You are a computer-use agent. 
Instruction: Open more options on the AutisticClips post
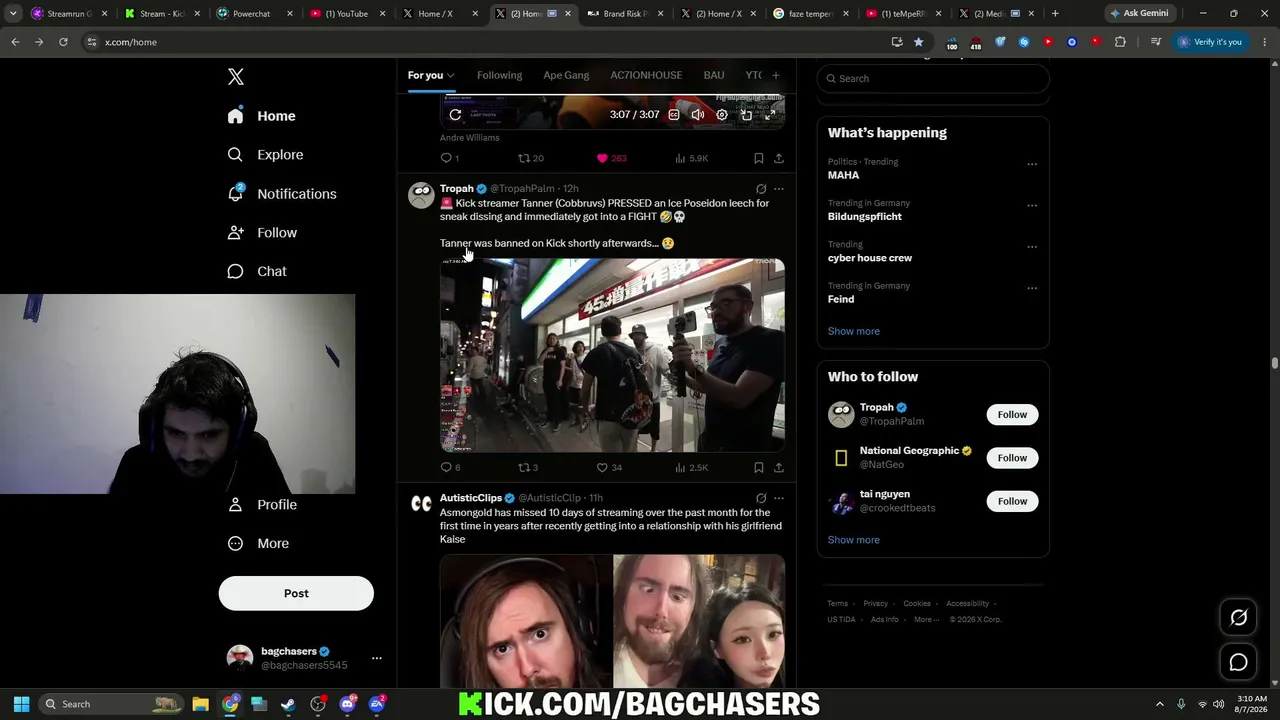click(x=779, y=498)
